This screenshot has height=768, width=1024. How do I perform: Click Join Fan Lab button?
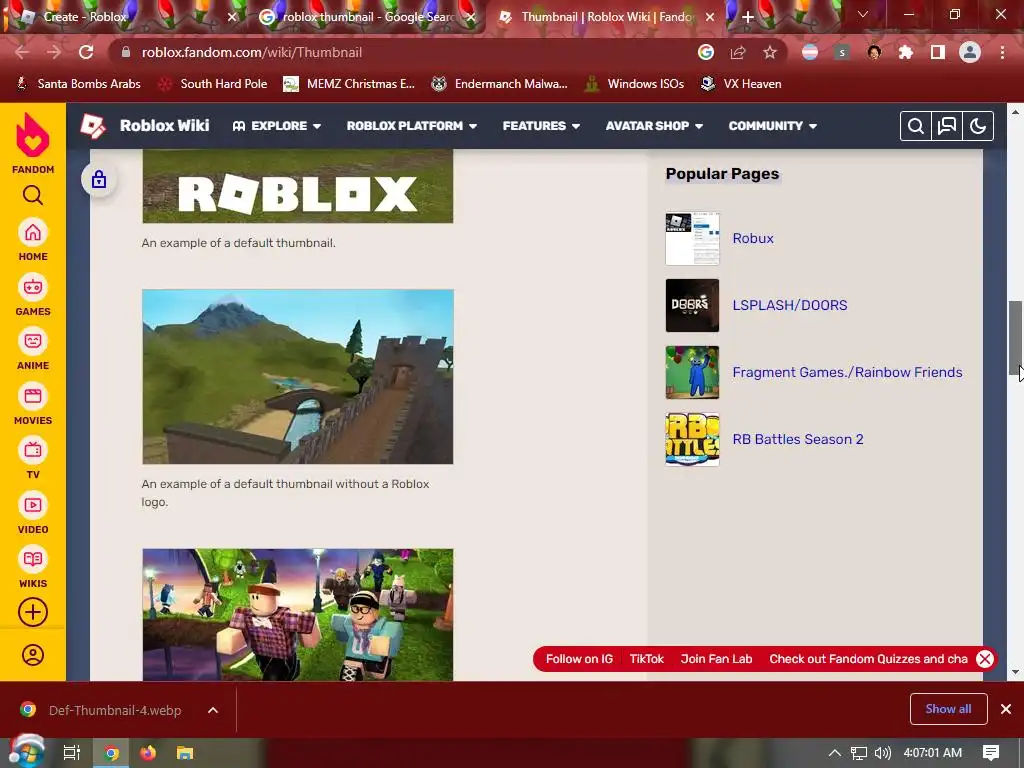716,659
